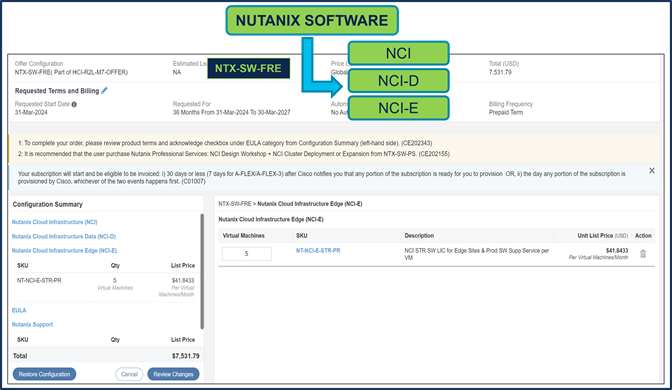Open the EULA category link
This screenshot has width=672, height=390.
(19, 310)
